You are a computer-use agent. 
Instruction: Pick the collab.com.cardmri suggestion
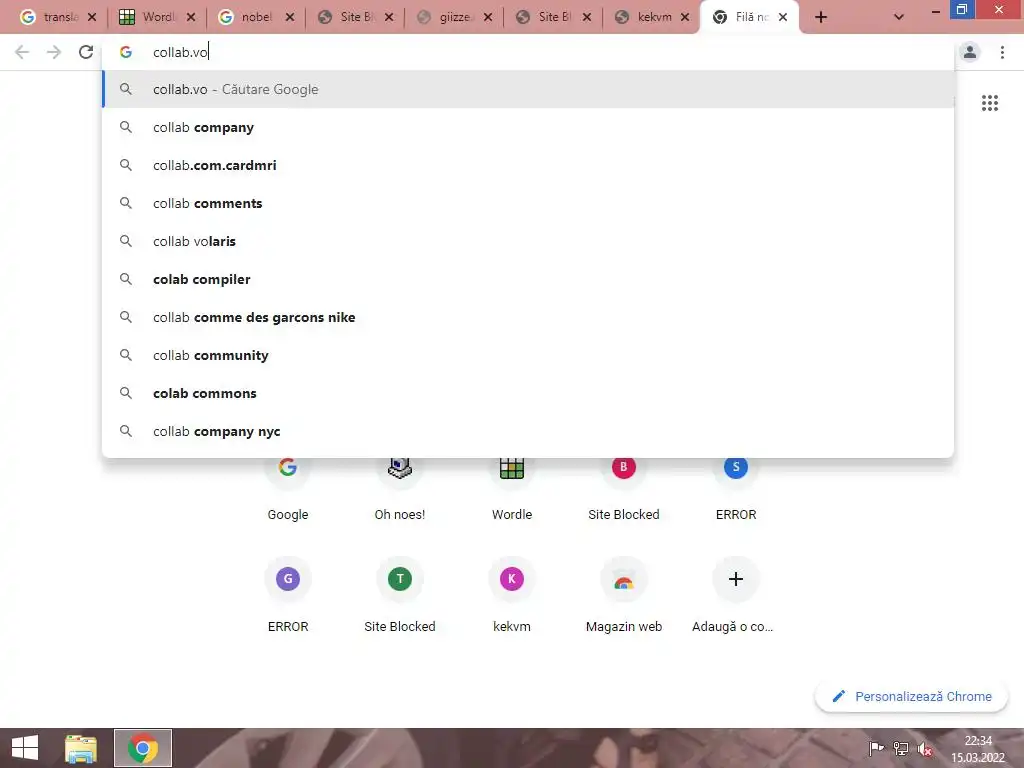tap(528, 165)
